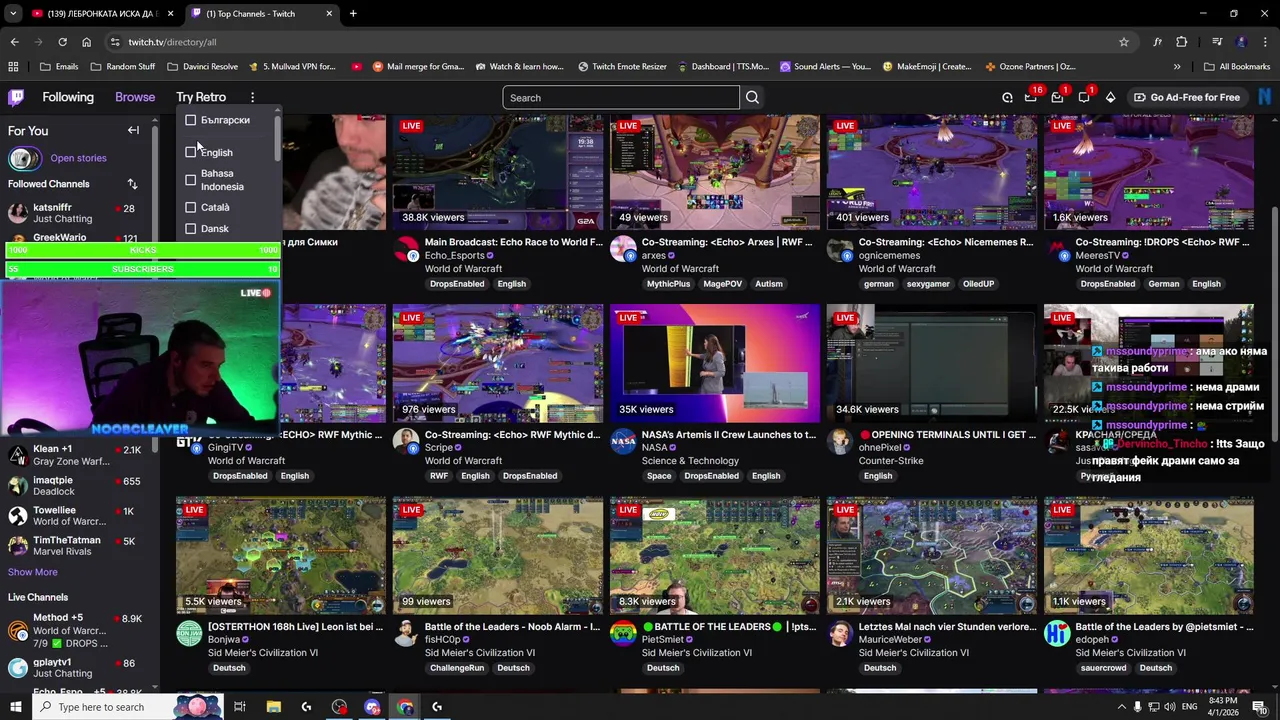This screenshot has height=720, width=1280.
Task: Click the MythicPlus tag on axes stream
Action: pos(668,284)
